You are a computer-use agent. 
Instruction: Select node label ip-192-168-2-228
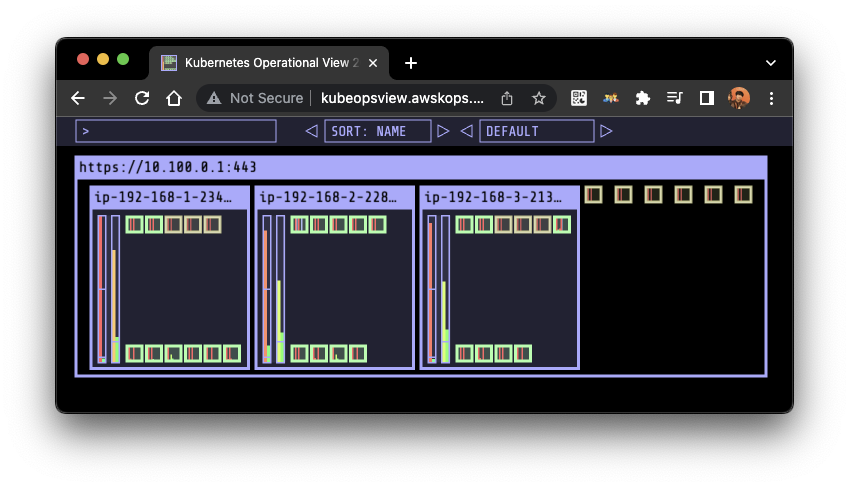(x=328, y=197)
